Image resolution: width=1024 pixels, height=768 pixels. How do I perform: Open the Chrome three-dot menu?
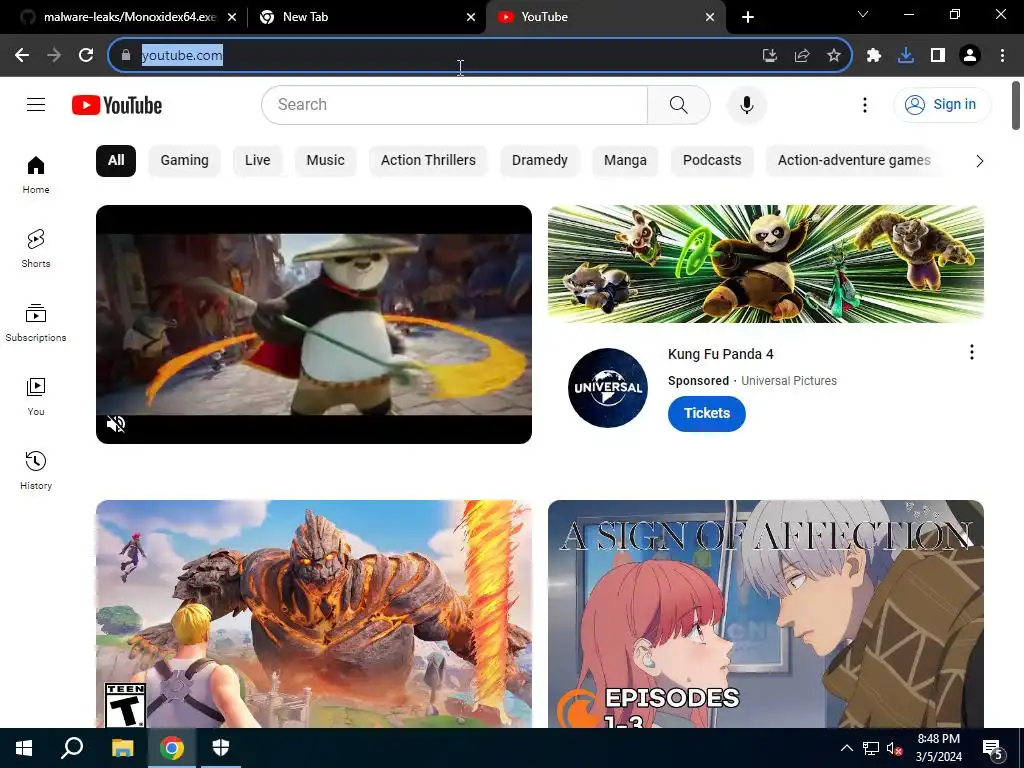tap(1002, 56)
